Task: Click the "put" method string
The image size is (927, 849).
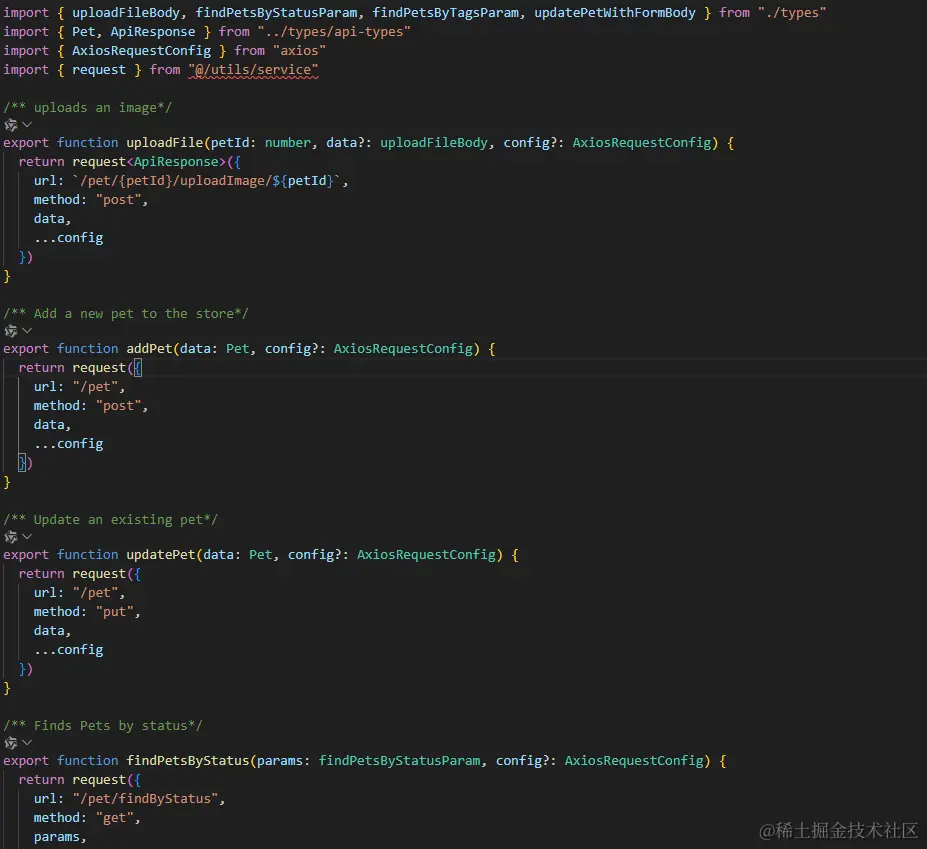Action: 115,612
